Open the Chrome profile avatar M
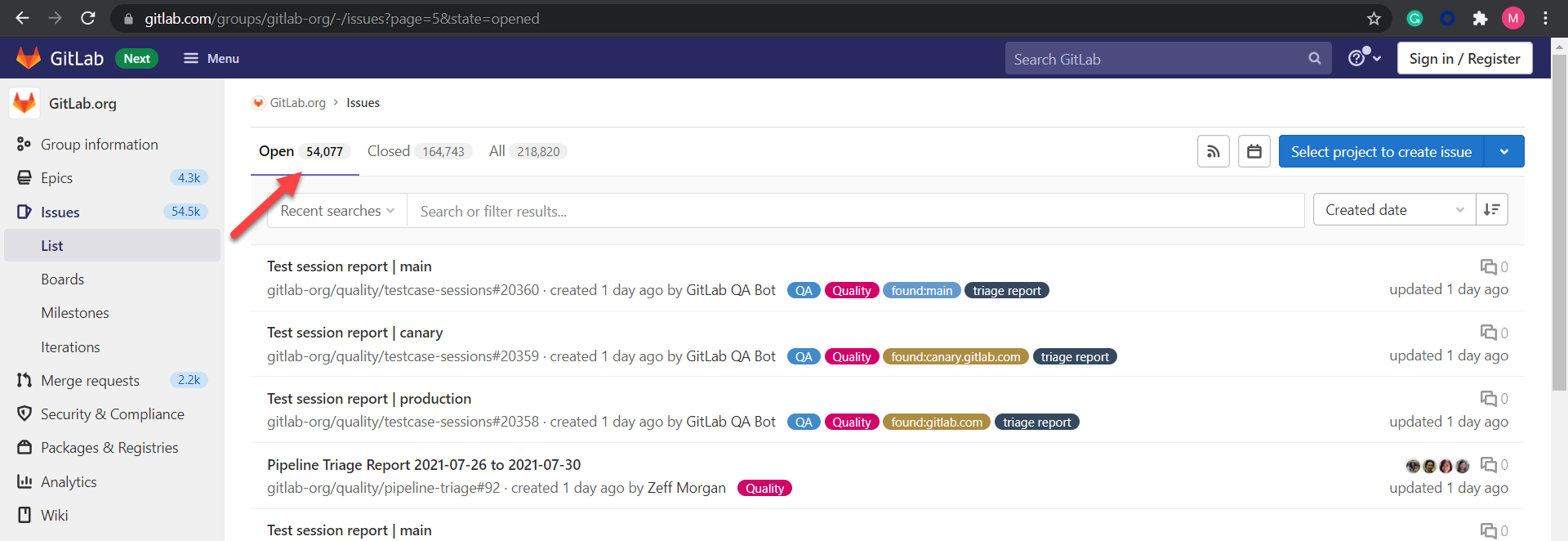The height and width of the screenshot is (541, 1568). 1513,18
